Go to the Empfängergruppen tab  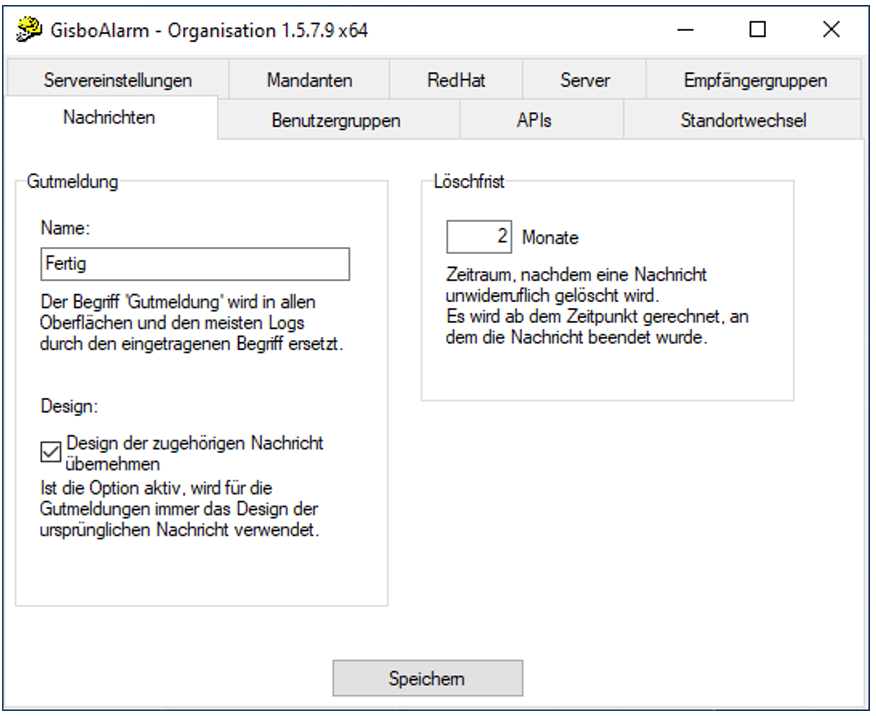[x=755, y=80]
